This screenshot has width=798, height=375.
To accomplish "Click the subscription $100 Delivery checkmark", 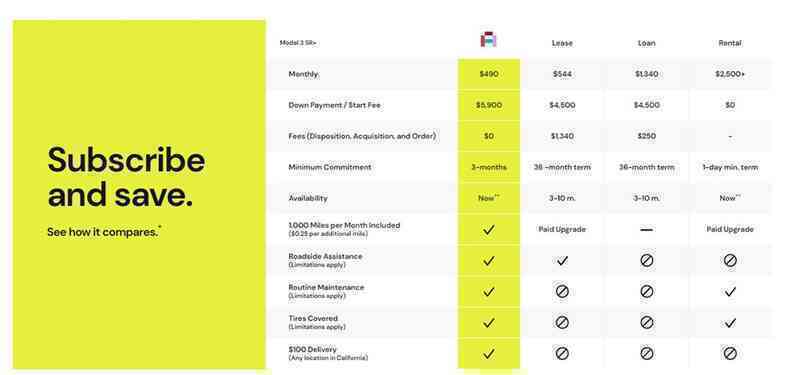I will click(x=489, y=354).
